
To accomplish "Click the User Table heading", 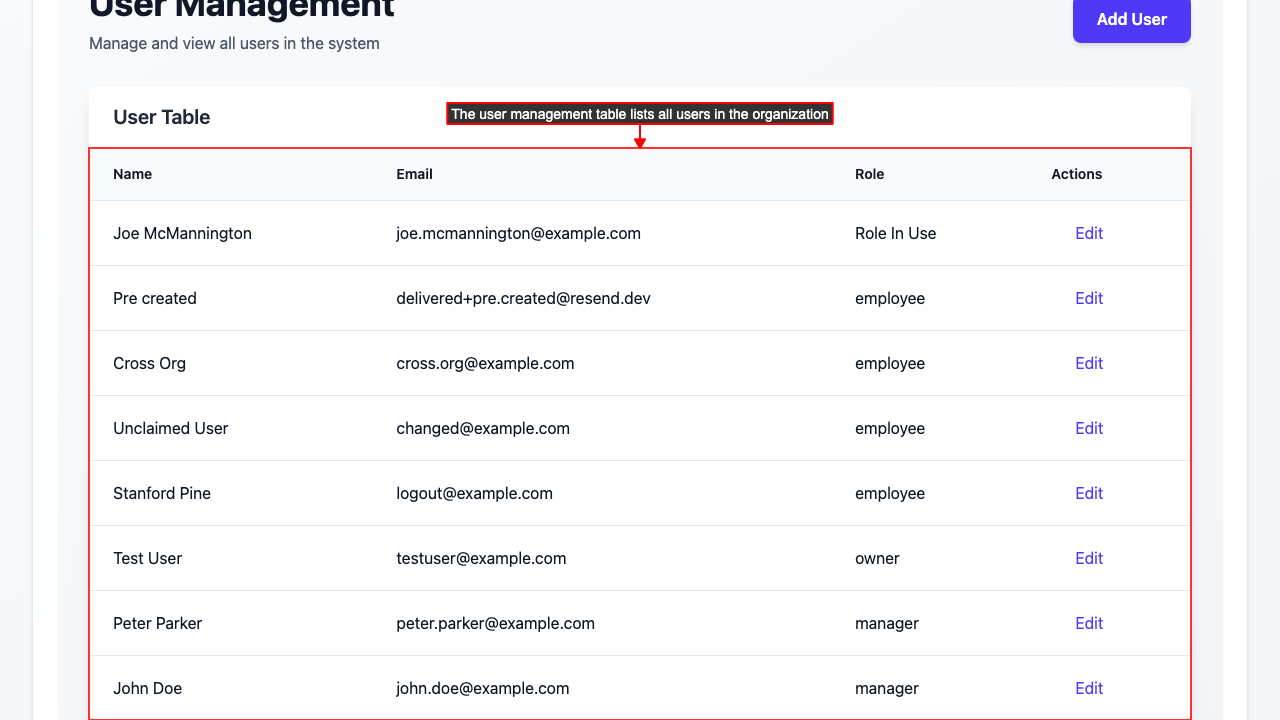I will 162,117.
